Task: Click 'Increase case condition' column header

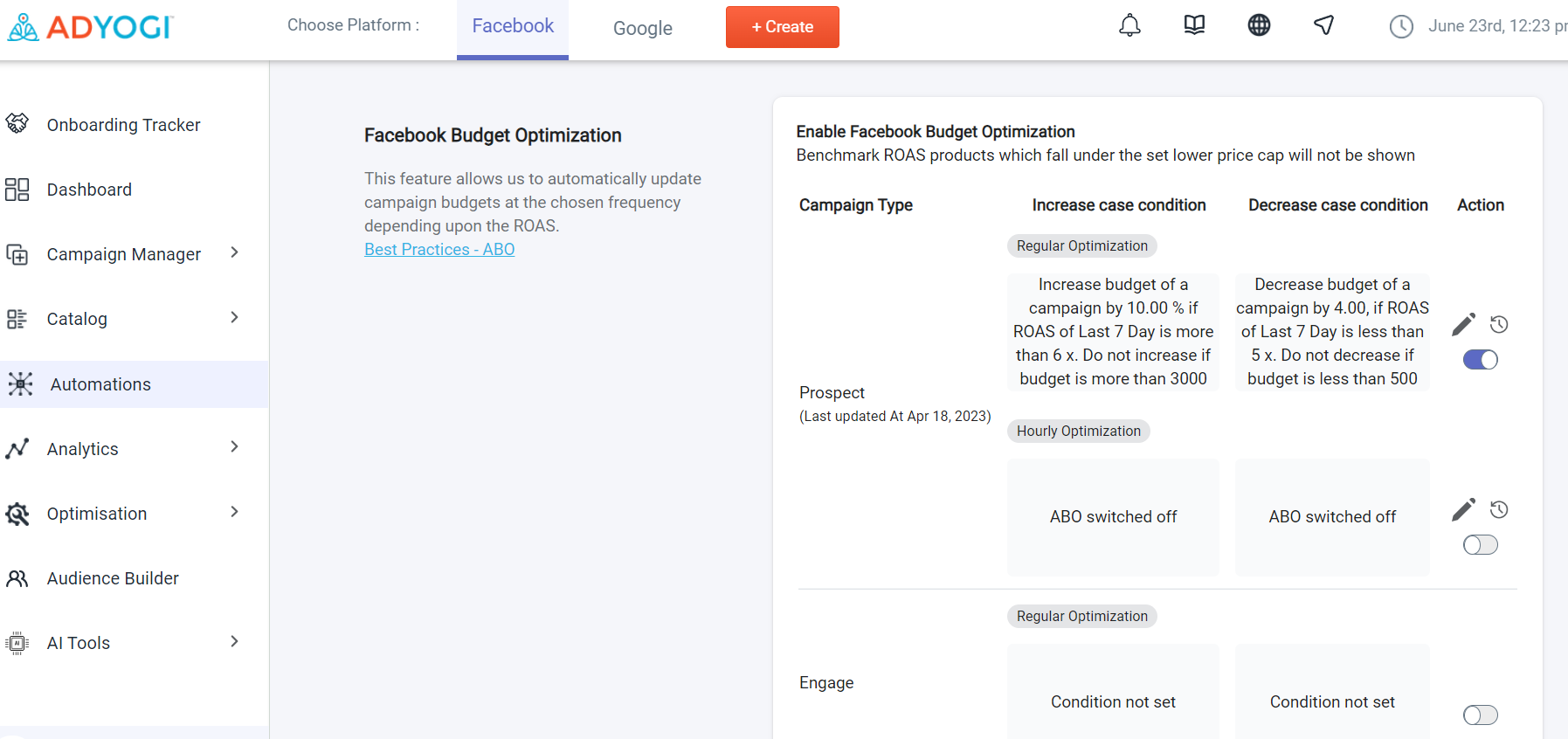Action: pyautogui.click(x=1119, y=205)
